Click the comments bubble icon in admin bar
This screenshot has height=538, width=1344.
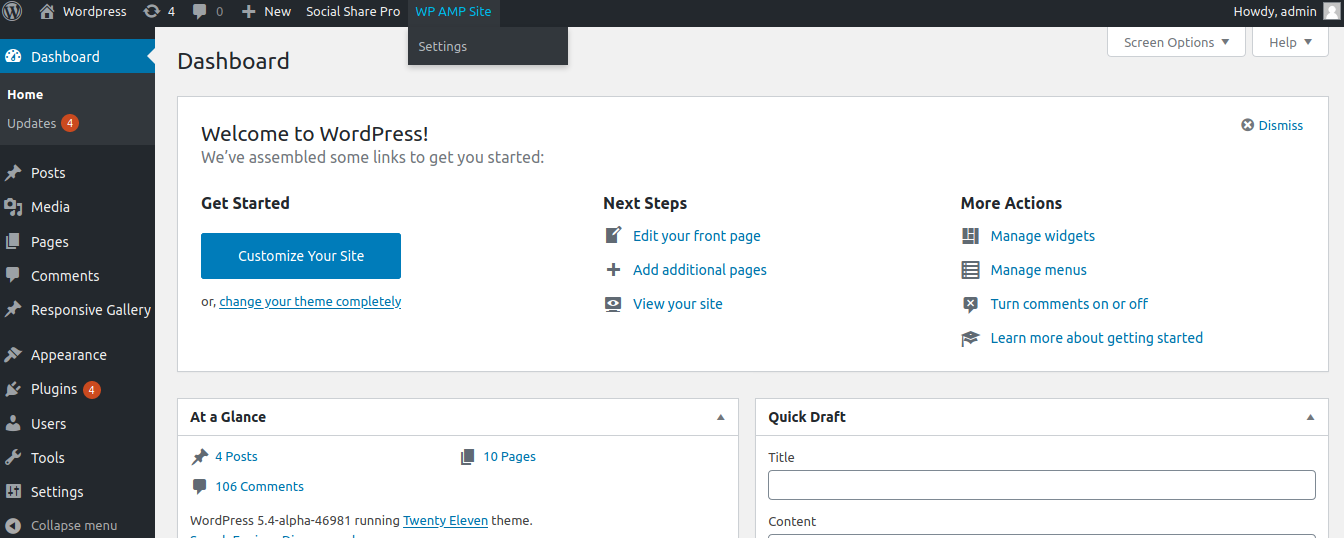coord(200,12)
